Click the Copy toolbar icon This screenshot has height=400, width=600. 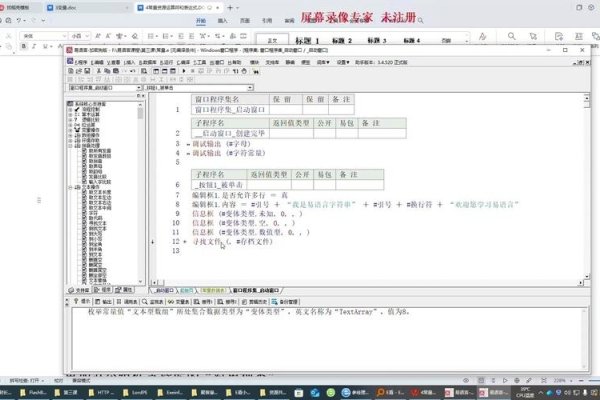click(107, 71)
